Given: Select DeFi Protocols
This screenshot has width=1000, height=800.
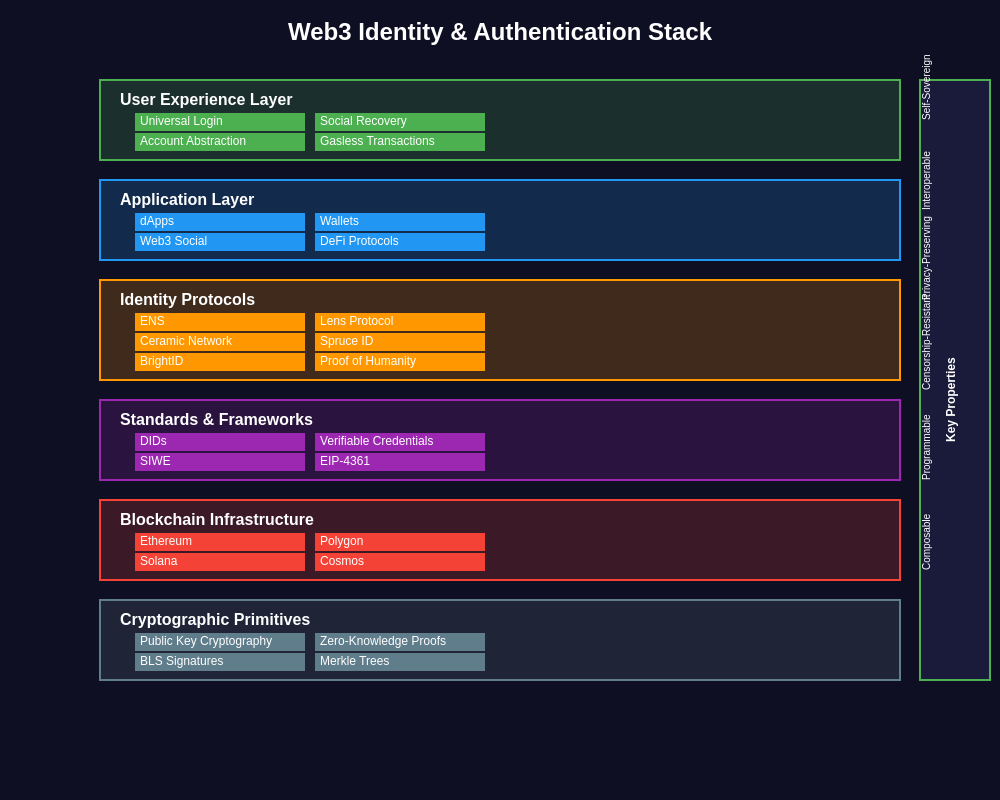Looking at the screenshot, I should click(x=400, y=242).
